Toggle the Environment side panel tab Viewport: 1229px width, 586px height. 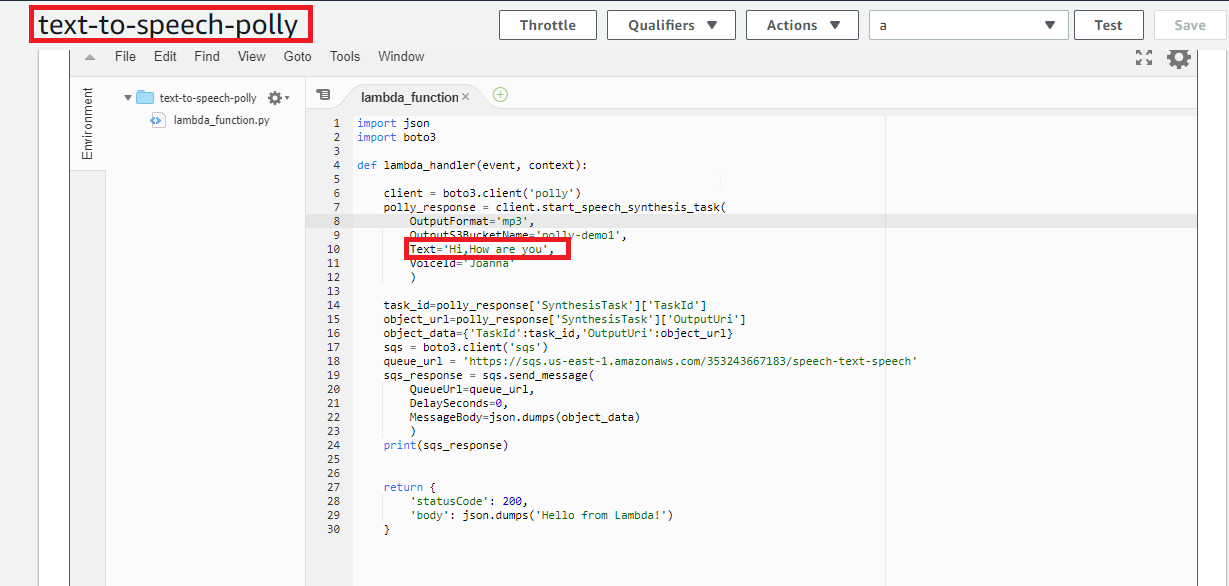pos(87,124)
